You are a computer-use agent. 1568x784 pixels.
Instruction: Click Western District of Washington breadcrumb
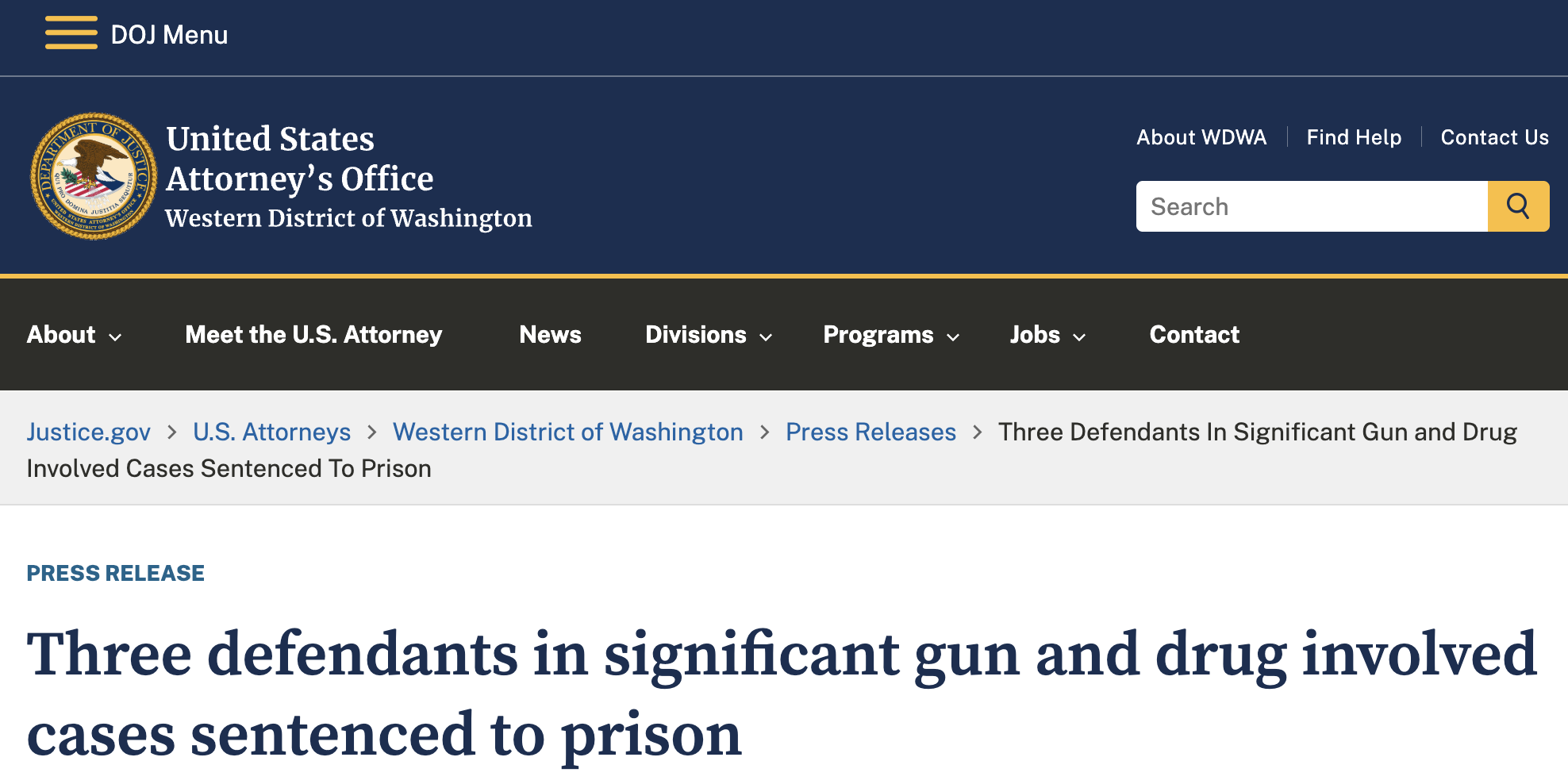[x=567, y=432]
